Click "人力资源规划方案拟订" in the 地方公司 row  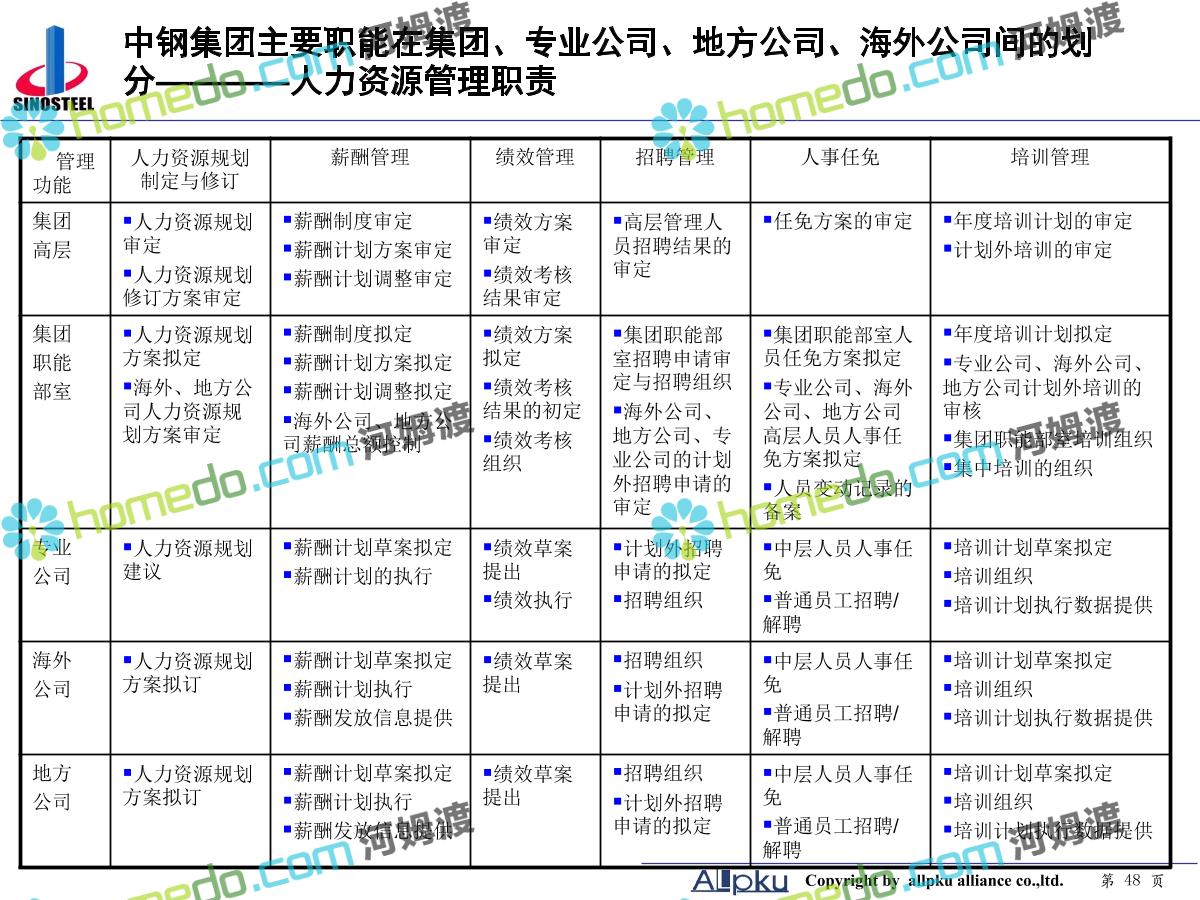tap(188, 786)
